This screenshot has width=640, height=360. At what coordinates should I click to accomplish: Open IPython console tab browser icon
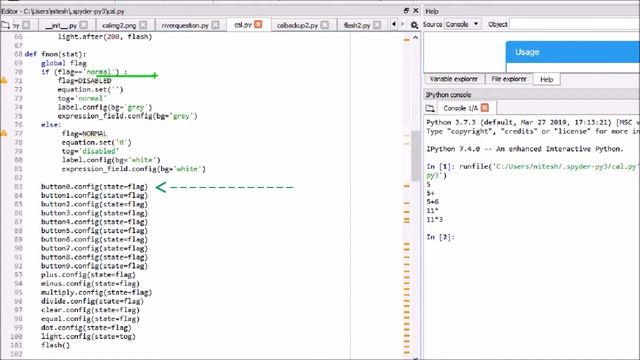[x=430, y=108]
